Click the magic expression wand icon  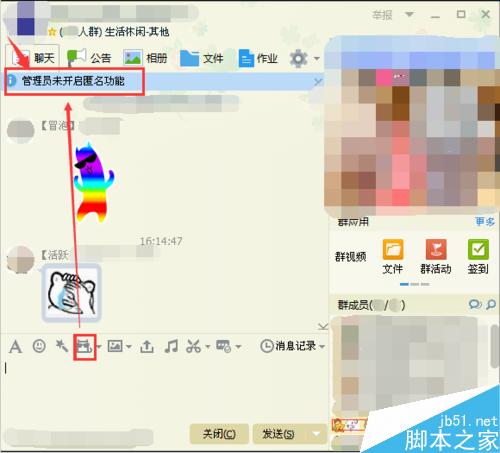[62, 346]
